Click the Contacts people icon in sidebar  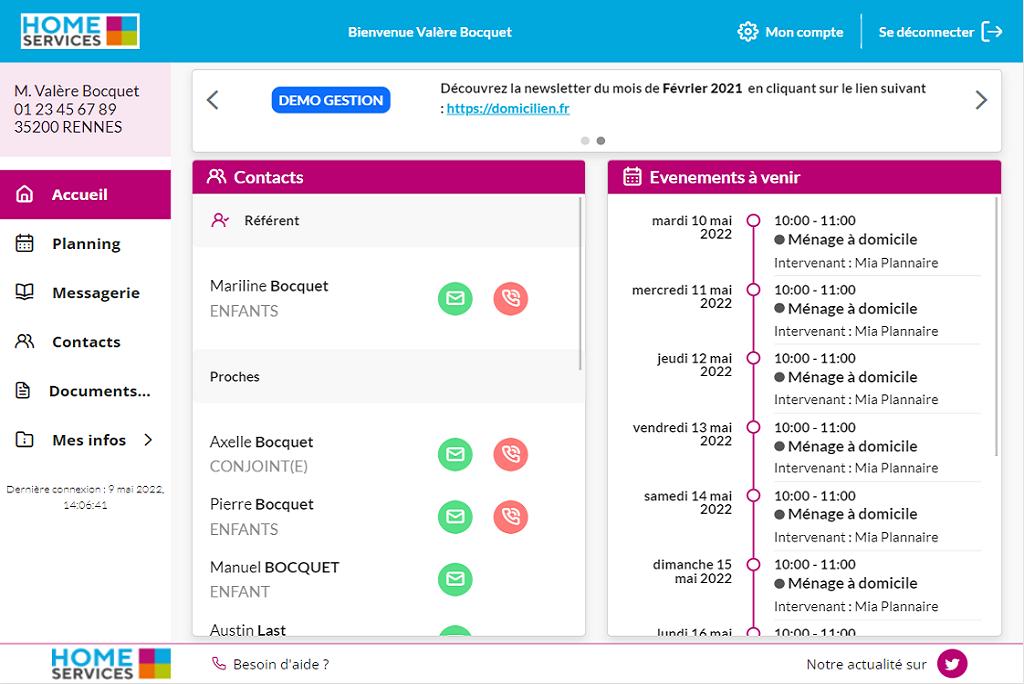click(x=24, y=341)
